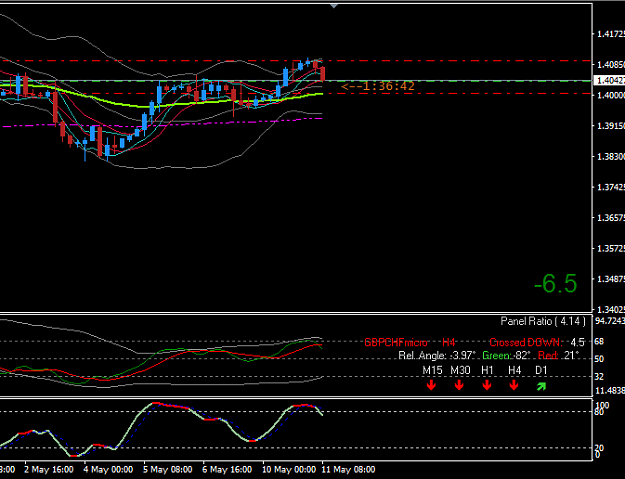Click the H1 timeframe label
This screenshot has width=625, height=479.
coord(487,370)
